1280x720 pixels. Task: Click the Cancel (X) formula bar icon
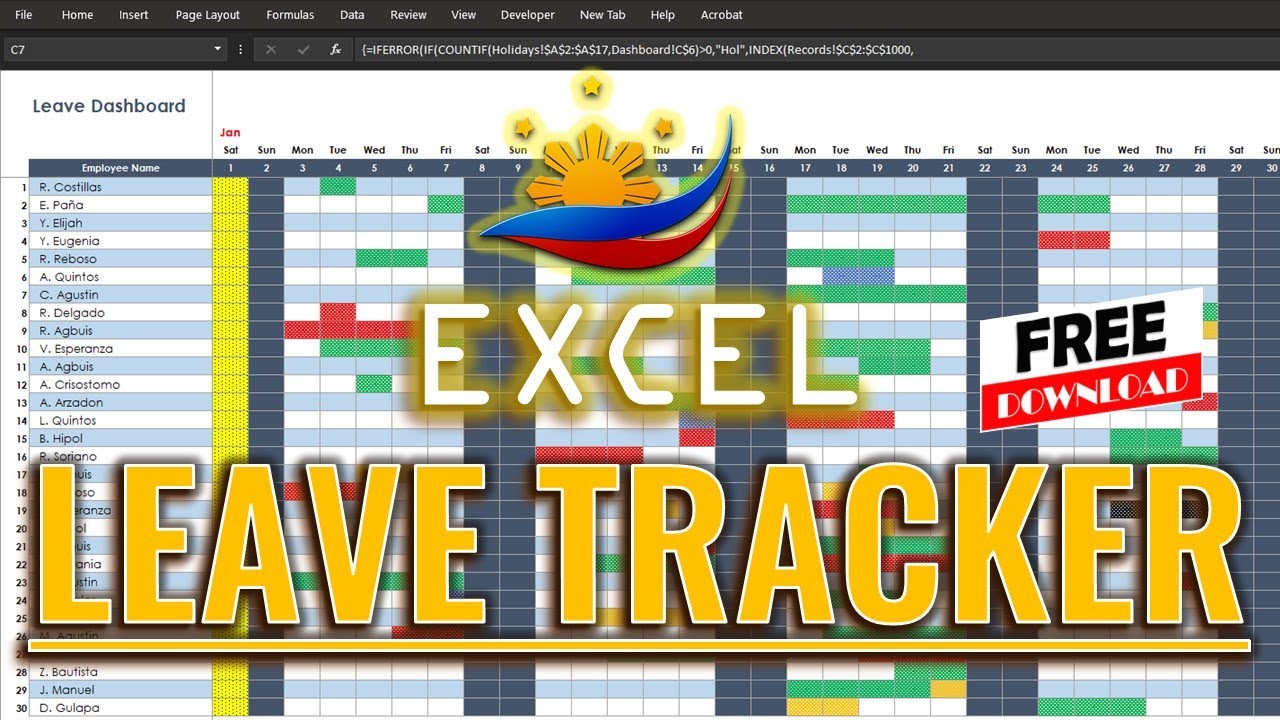point(270,49)
